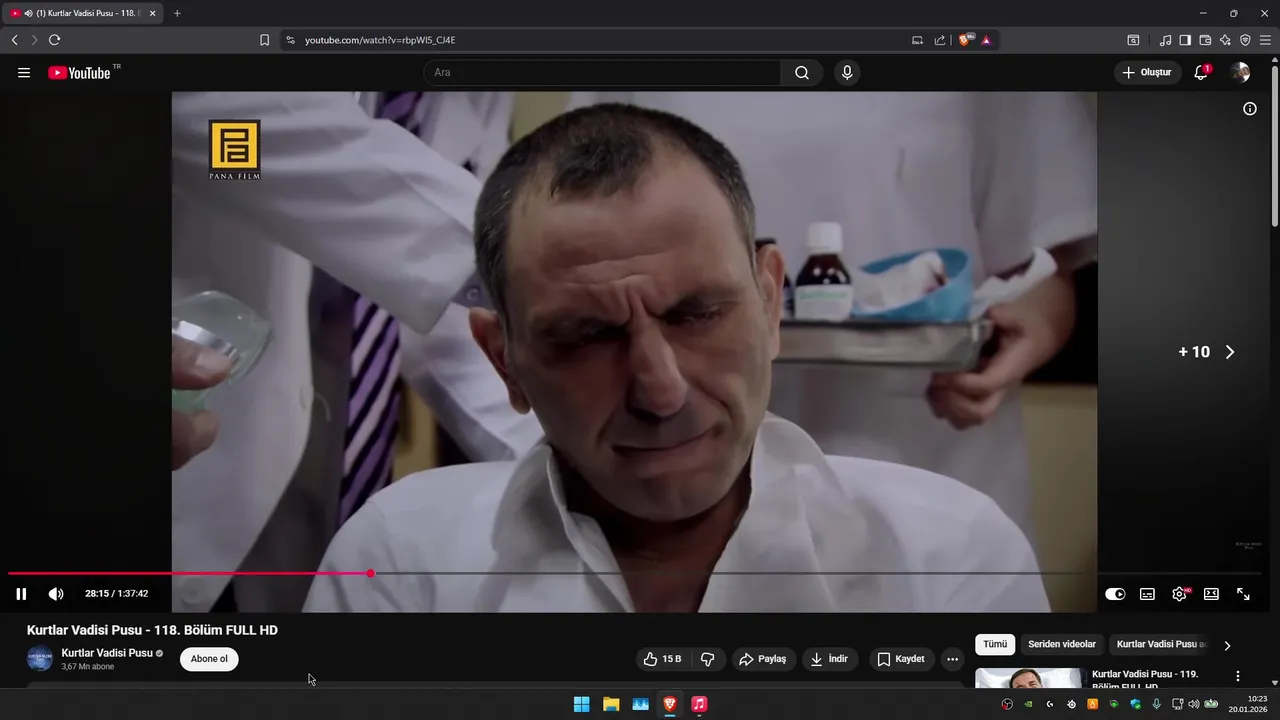Open Leo AI sparkle icon
Viewport: 1280px width, 720px height.
pyautogui.click(x=1225, y=40)
